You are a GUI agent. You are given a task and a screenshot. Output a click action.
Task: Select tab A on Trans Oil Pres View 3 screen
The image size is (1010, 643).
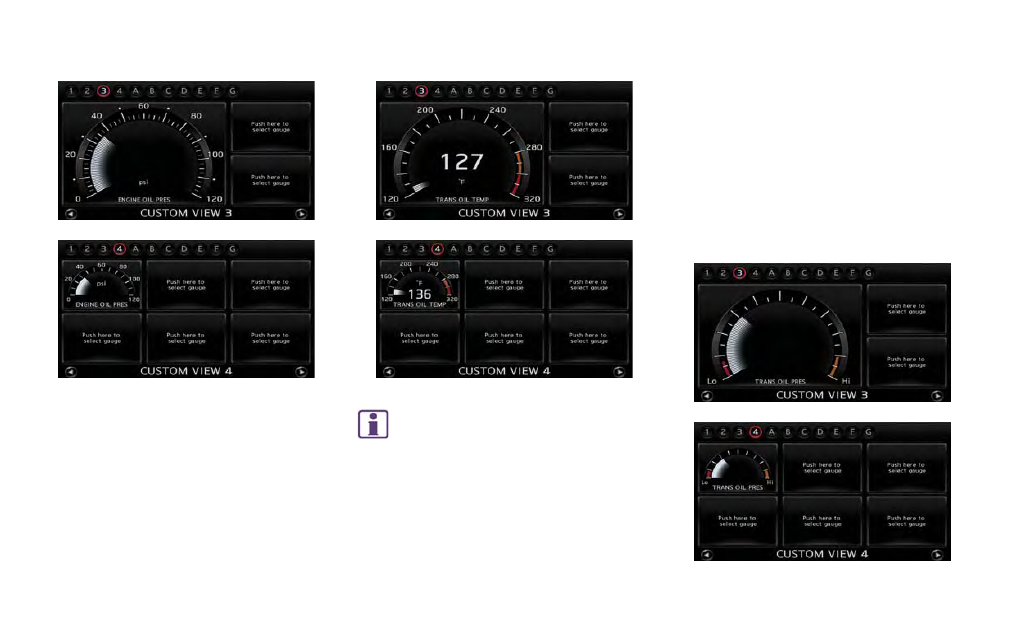pos(771,273)
